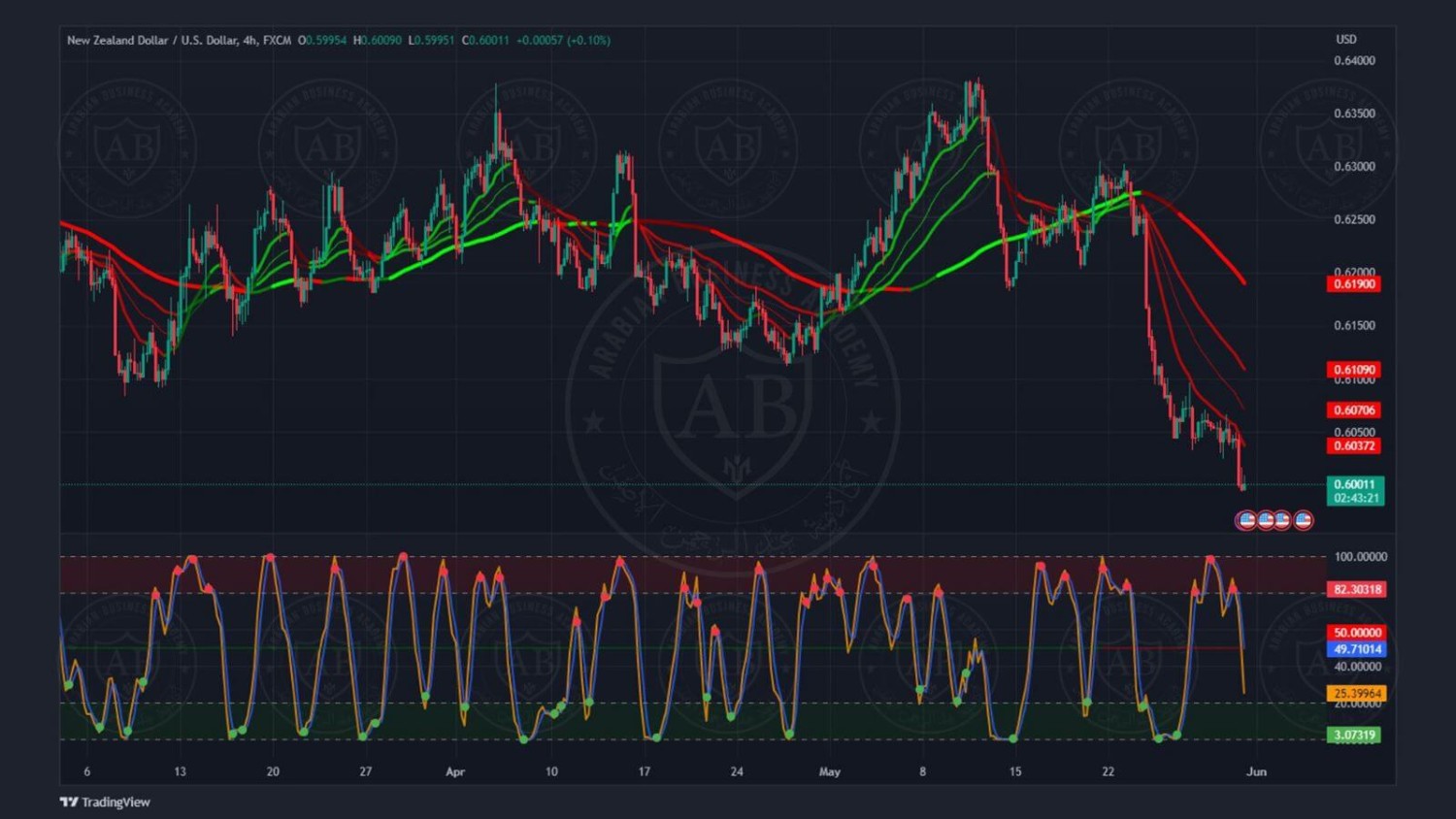The image size is (1456, 819).
Task: Click the TradingView logo
Action: (x=105, y=802)
